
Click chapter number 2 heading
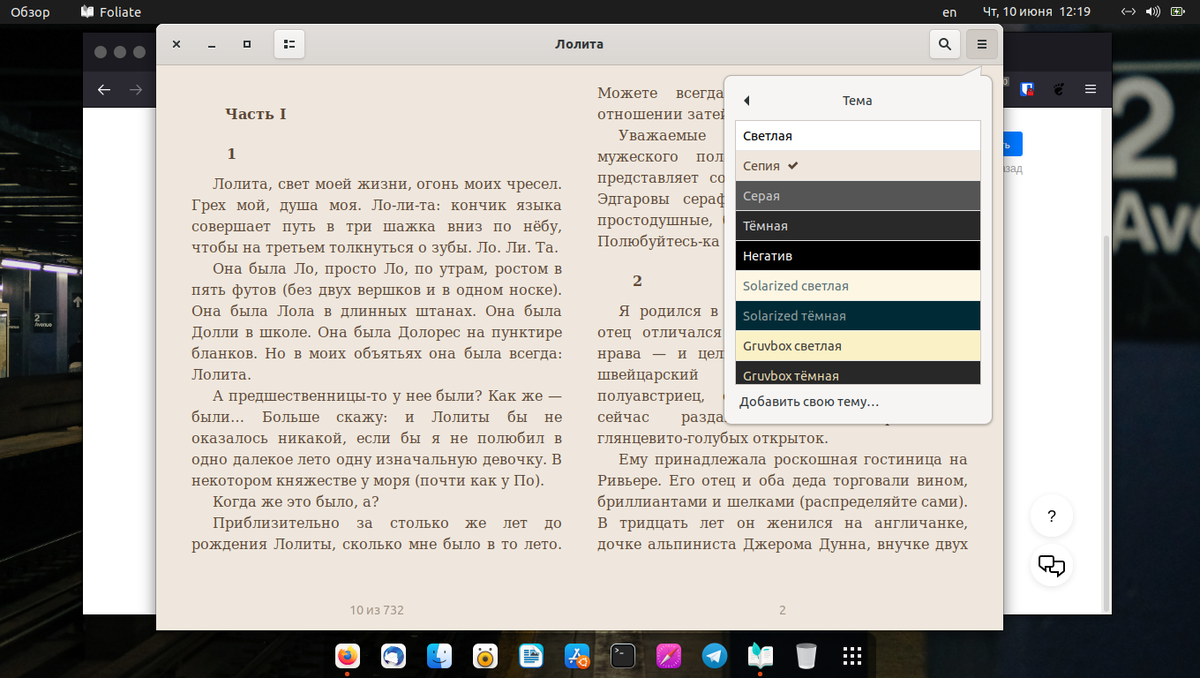637,281
